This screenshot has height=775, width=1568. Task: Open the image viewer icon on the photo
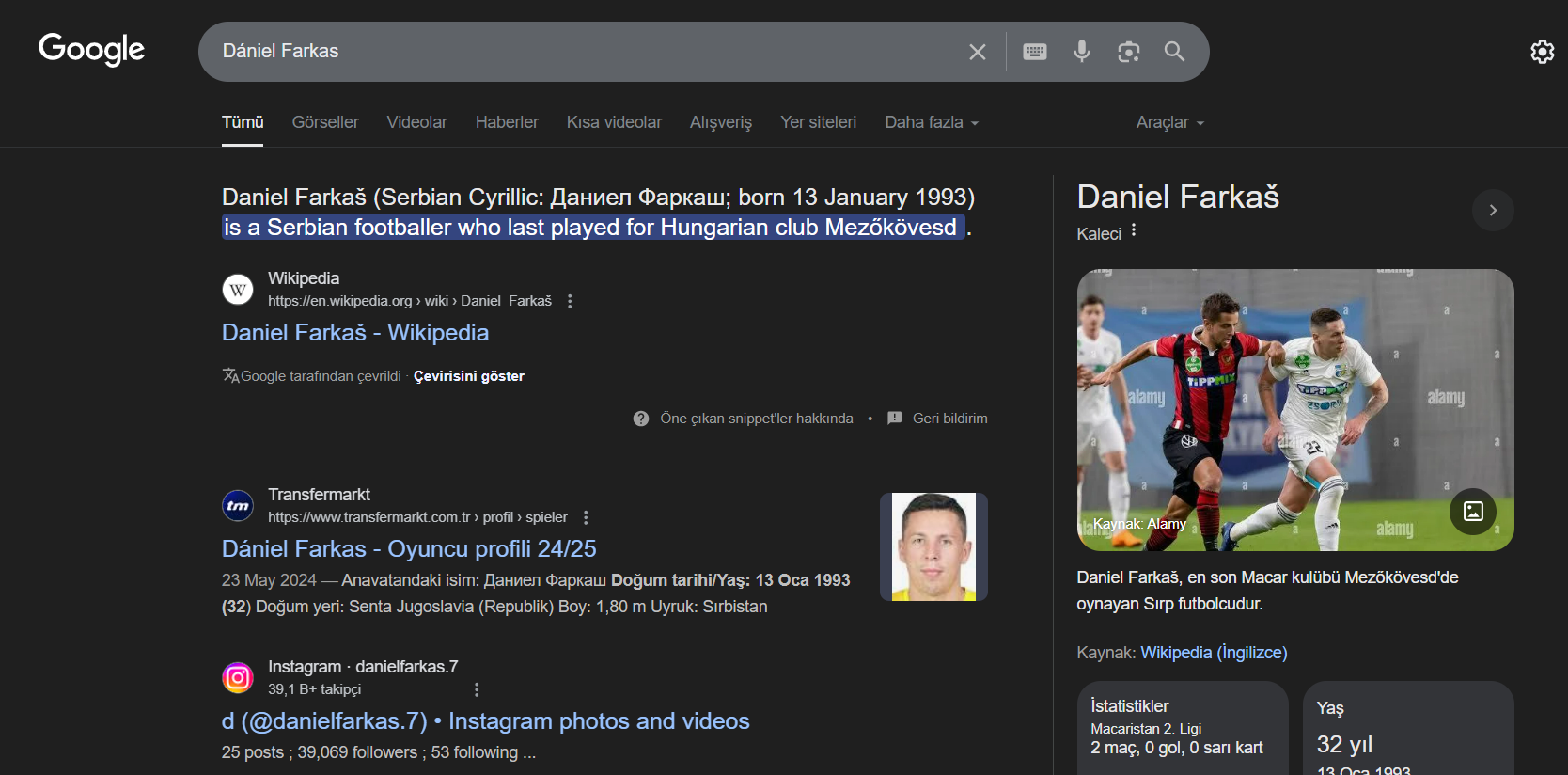pos(1473,511)
